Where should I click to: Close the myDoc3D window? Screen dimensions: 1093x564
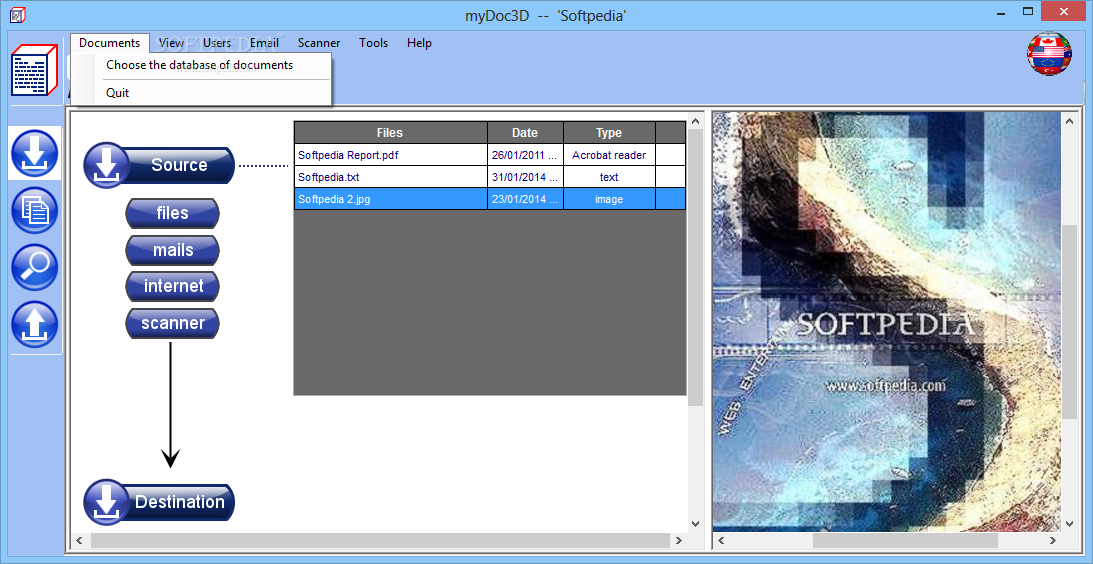pos(1063,12)
